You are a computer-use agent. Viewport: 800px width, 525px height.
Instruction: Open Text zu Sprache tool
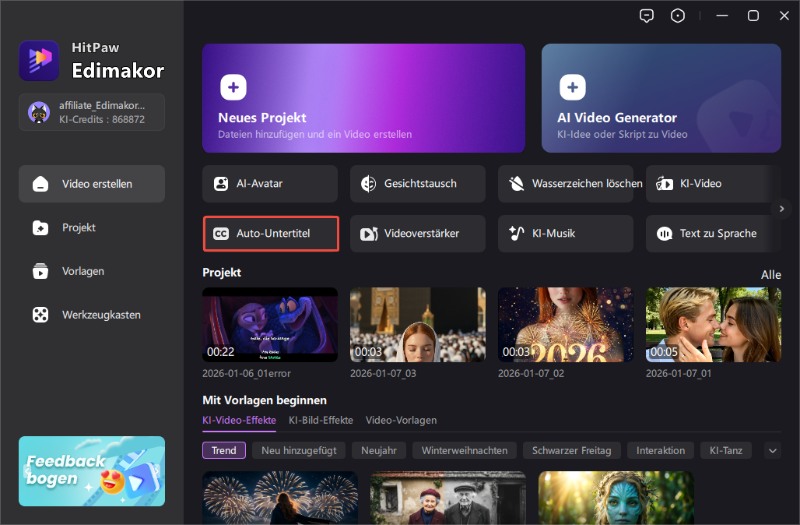[713, 234]
